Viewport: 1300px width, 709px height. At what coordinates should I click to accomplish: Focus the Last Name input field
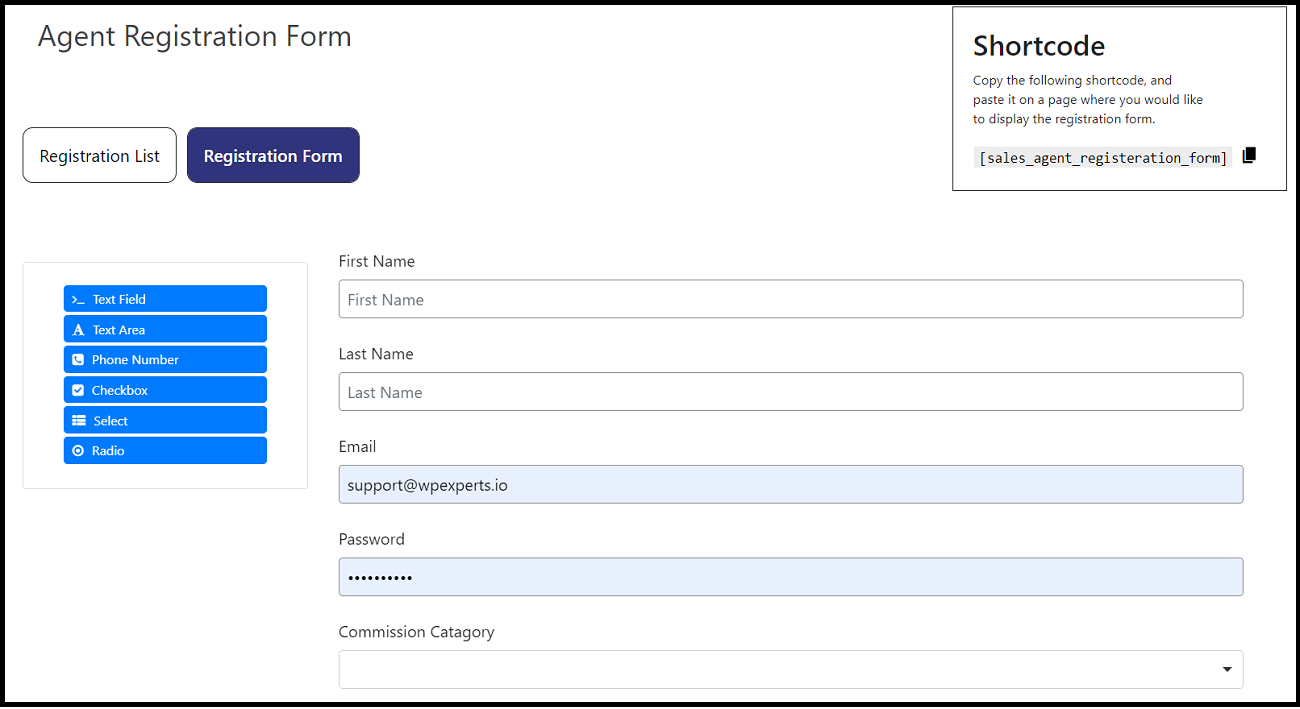[x=791, y=392]
